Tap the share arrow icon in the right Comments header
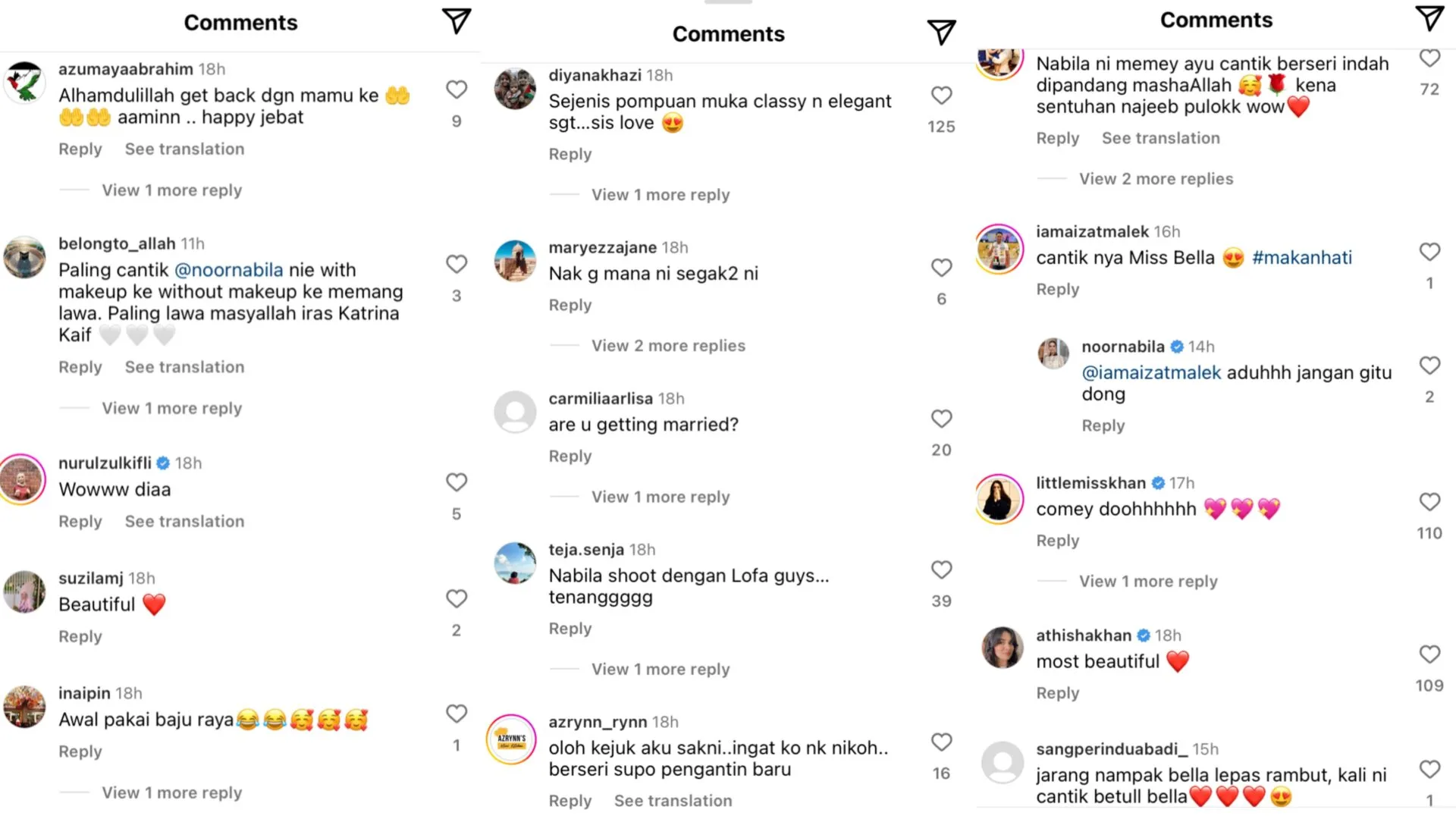 [1429, 18]
